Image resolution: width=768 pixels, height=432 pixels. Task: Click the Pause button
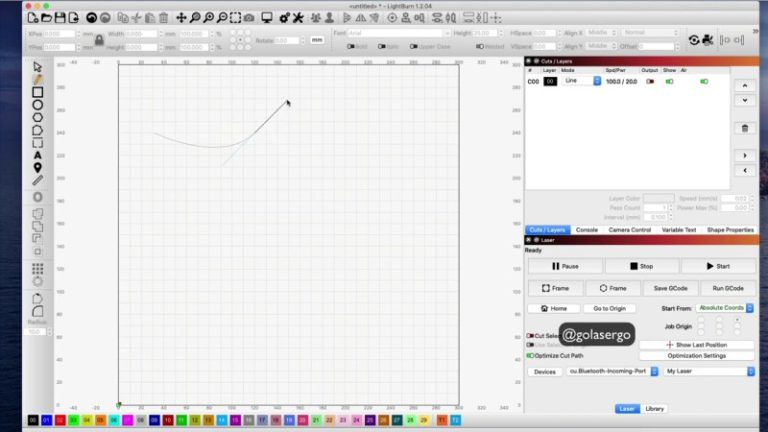(x=565, y=266)
